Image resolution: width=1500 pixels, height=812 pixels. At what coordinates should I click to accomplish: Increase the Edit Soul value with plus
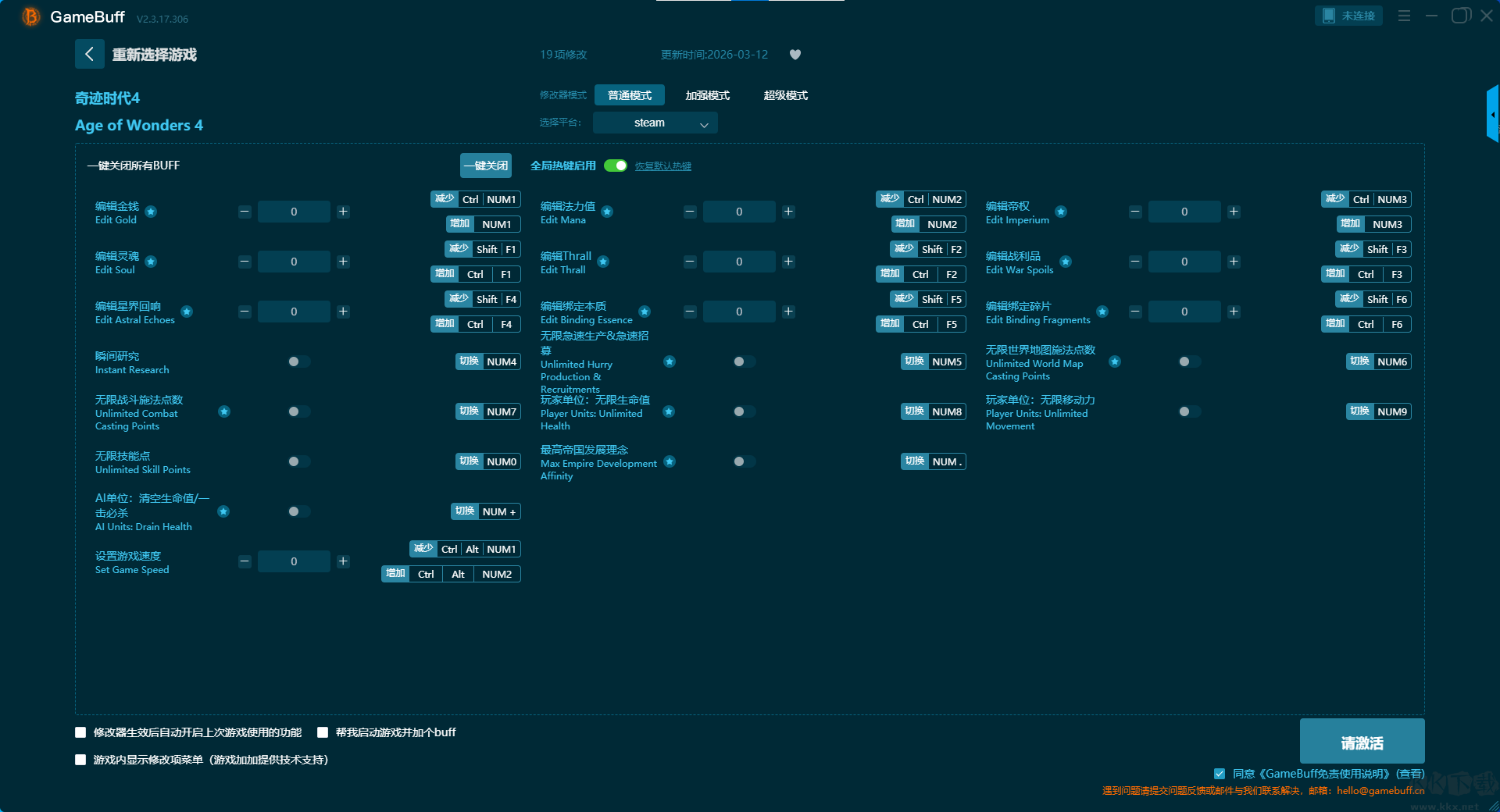343,262
